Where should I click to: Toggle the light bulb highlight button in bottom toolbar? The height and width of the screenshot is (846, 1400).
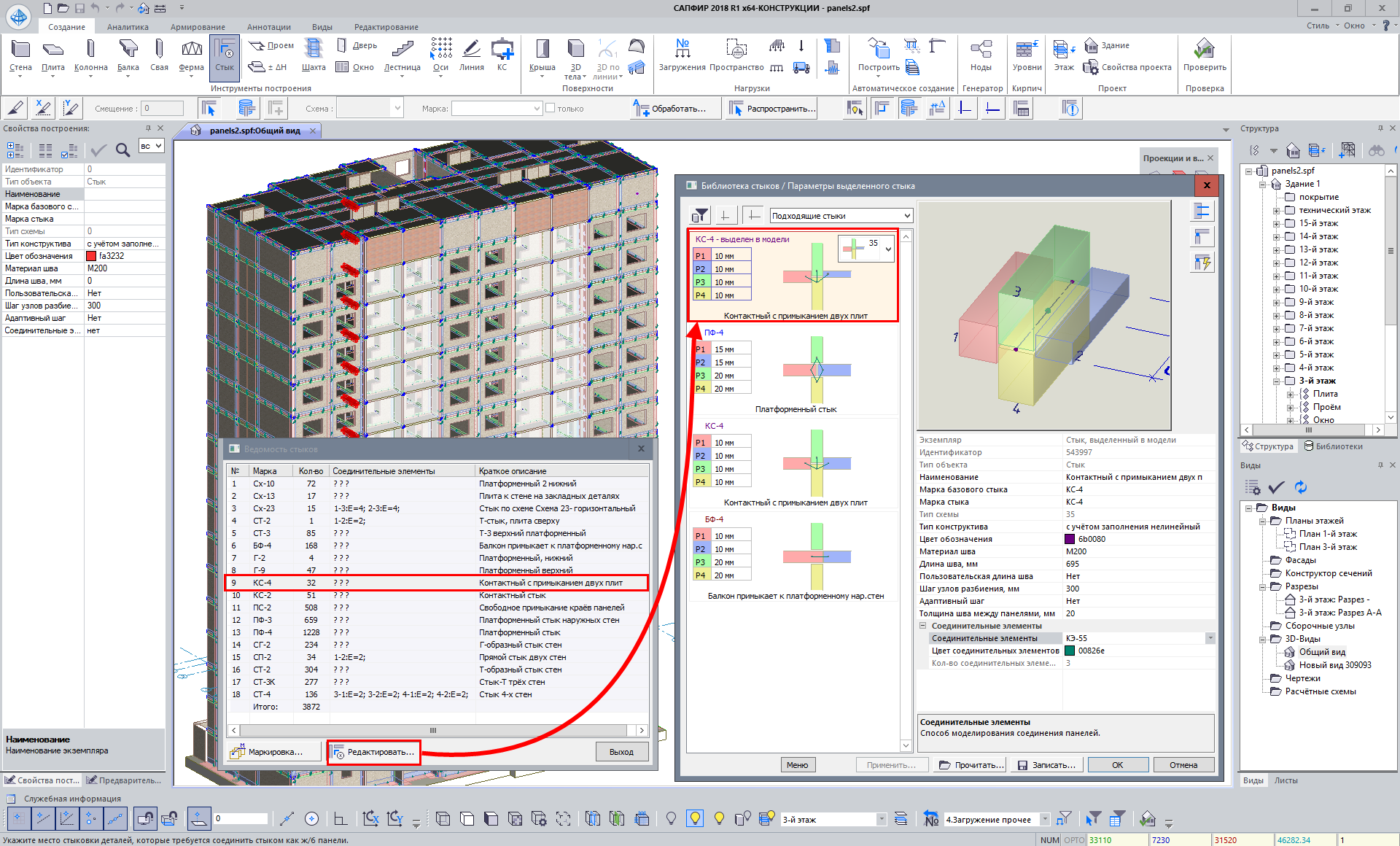tap(695, 818)
